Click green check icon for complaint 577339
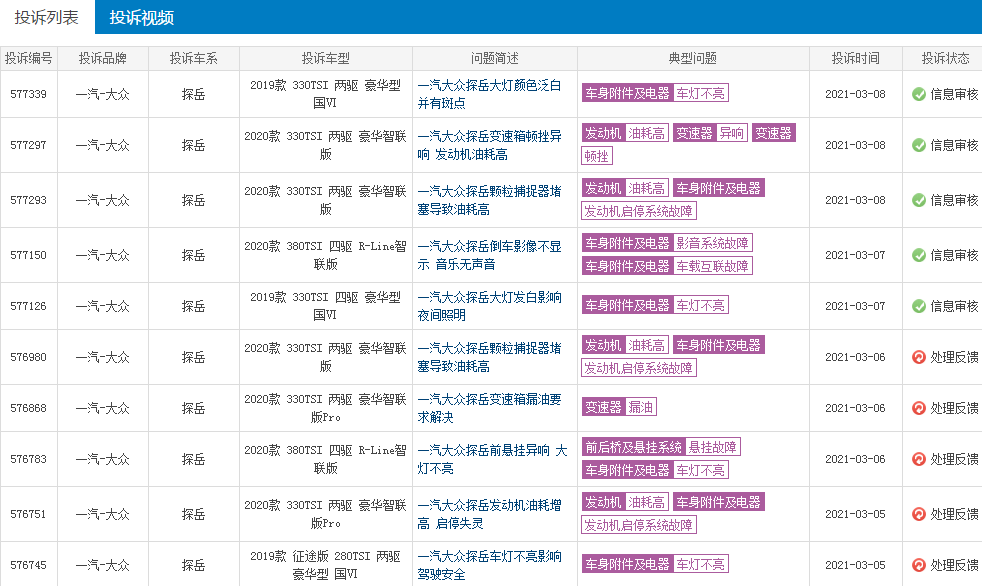The height and width of the screenshot is (586, 982). click(x=919, y=94)
